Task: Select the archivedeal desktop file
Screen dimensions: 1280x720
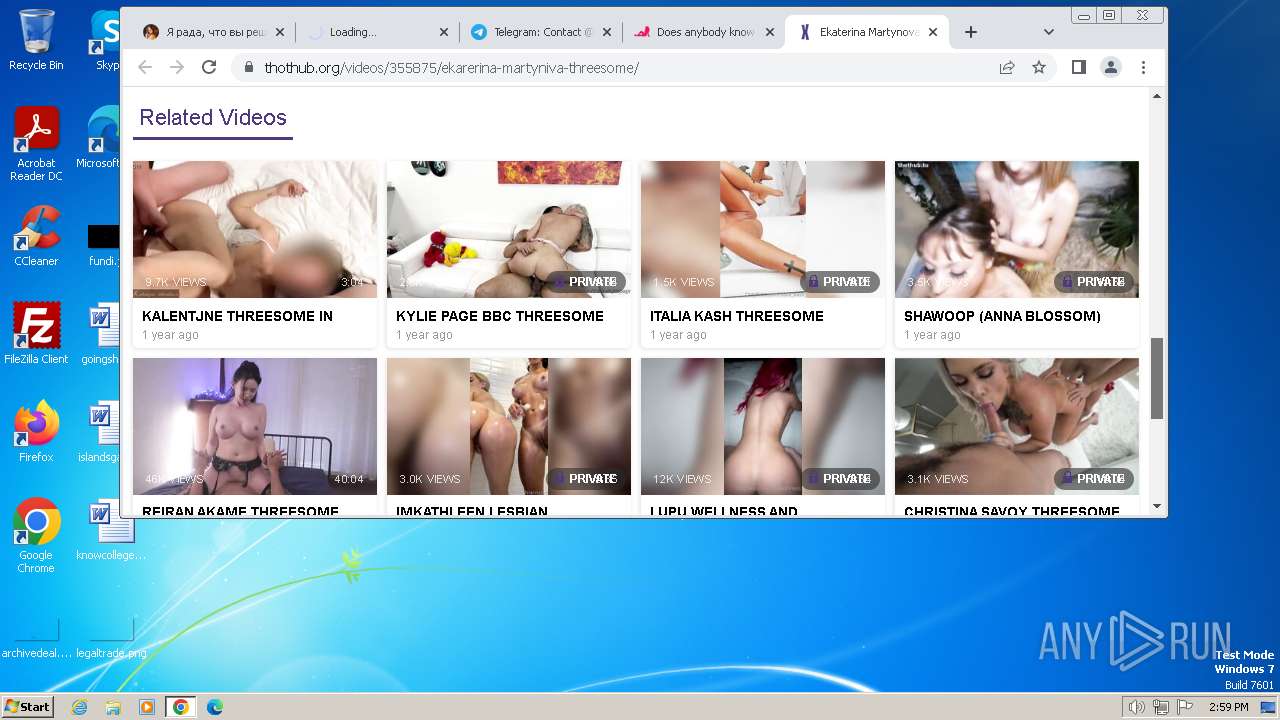Action: [36, 638]
